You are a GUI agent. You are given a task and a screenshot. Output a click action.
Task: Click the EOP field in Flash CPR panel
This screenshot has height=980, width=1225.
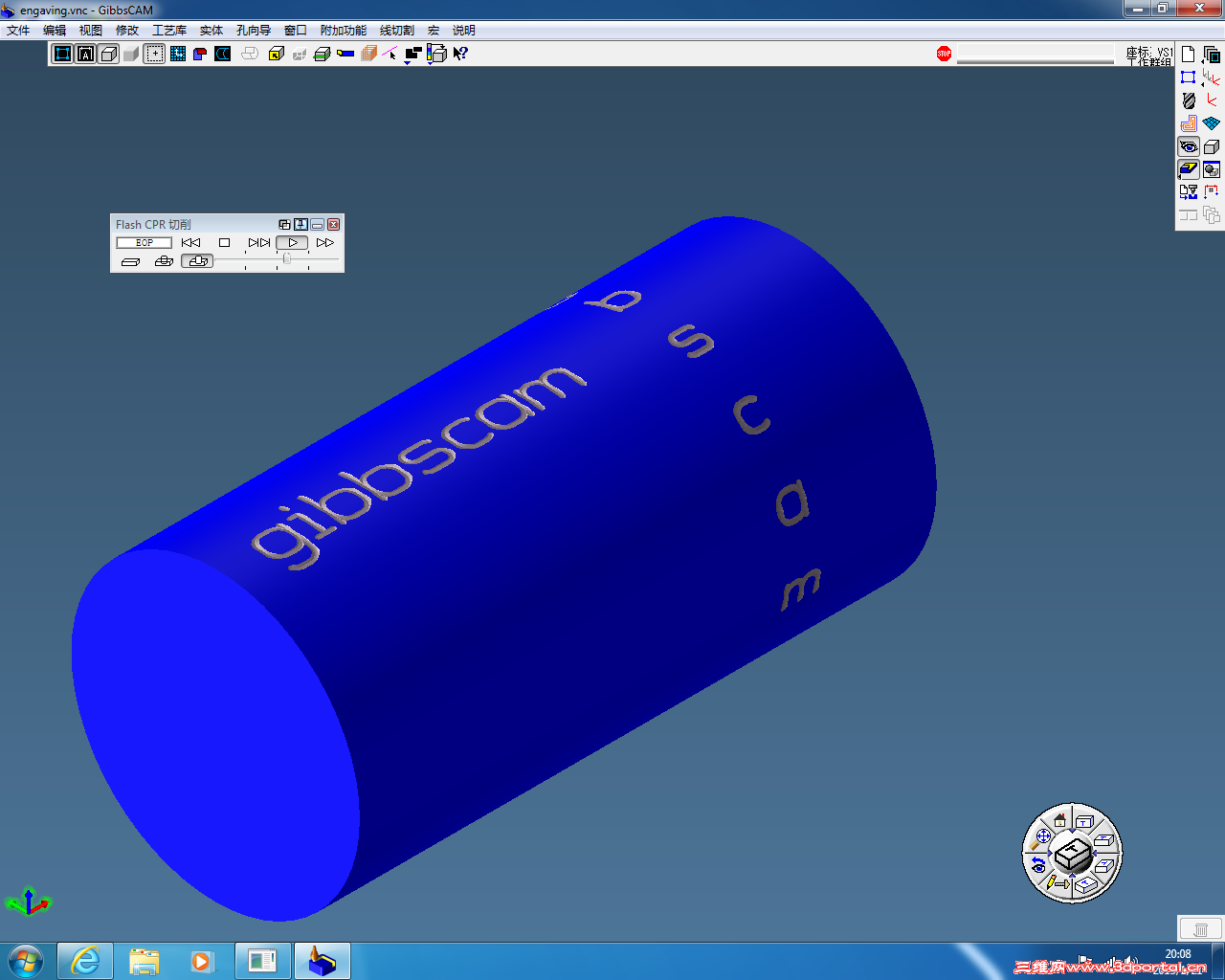coord(145,243)
